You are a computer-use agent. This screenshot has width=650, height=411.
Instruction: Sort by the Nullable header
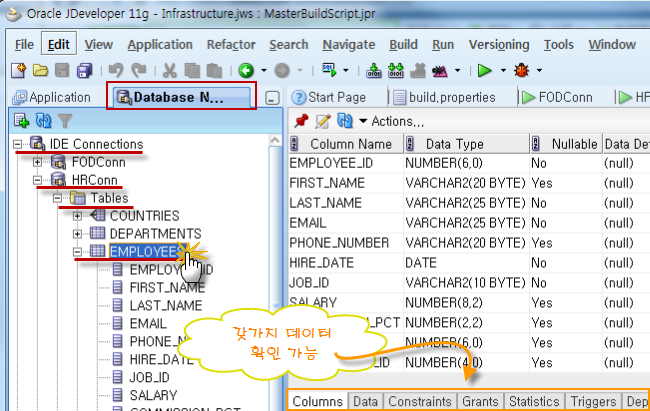pyautogui.click(x=566, y=144)
